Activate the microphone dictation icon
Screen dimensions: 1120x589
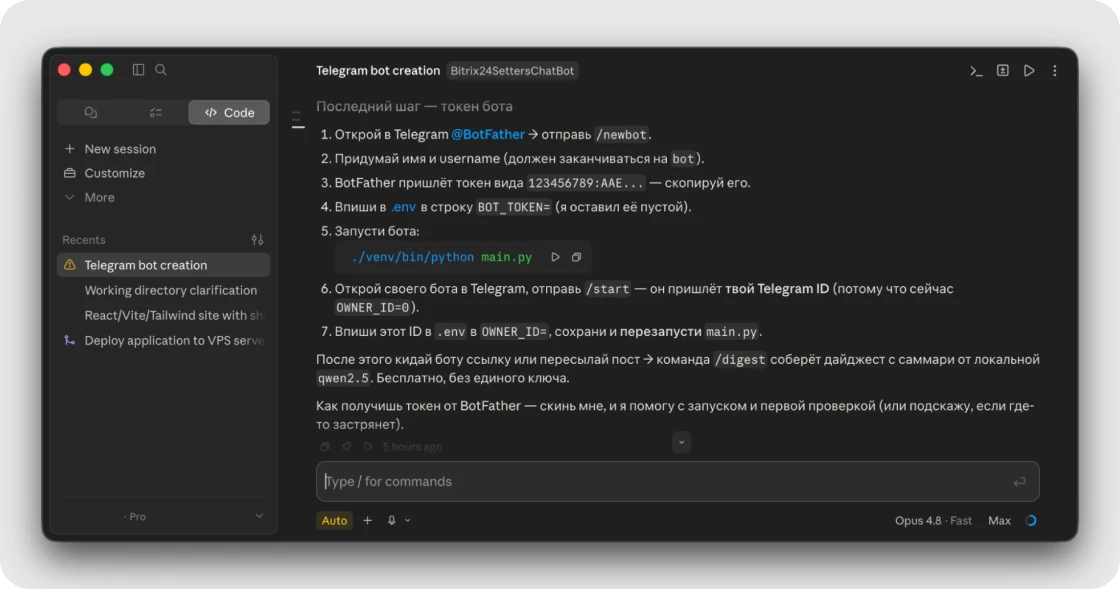coord(391,520)
